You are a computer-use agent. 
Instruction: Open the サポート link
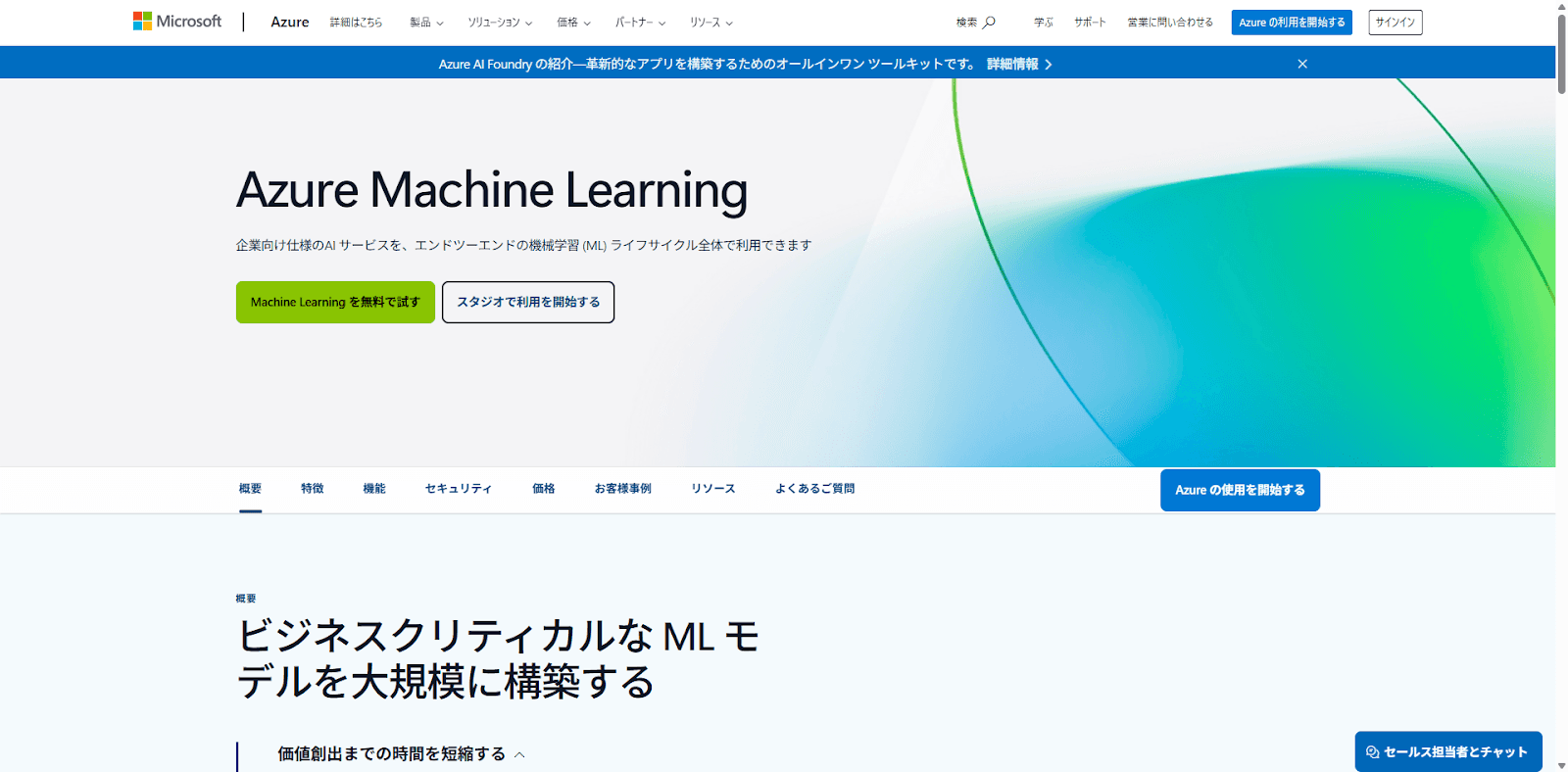(x=1090, y=23)
